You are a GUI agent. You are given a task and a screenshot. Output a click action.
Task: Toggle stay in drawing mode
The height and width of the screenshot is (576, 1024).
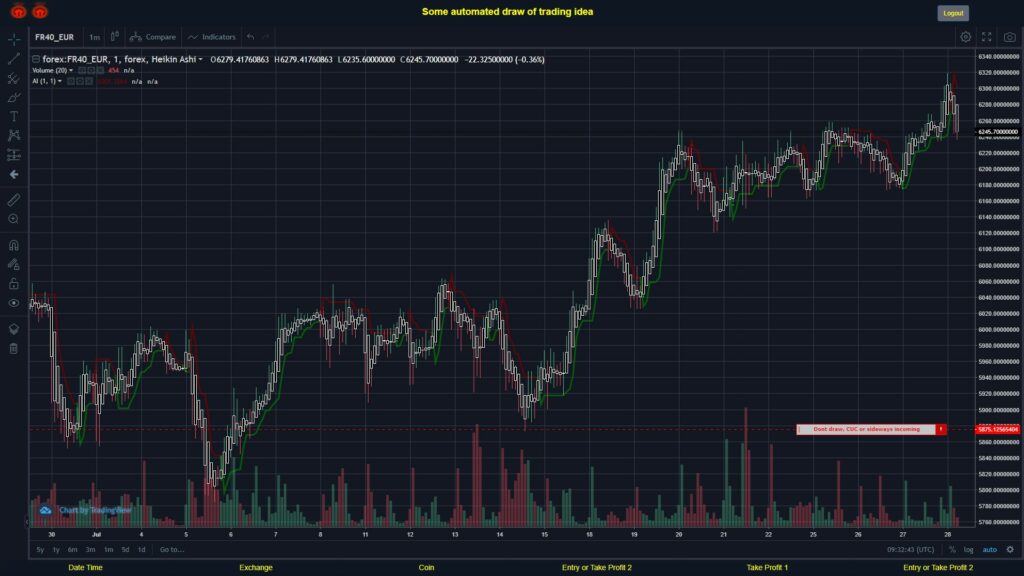click(x=14, y=264)
